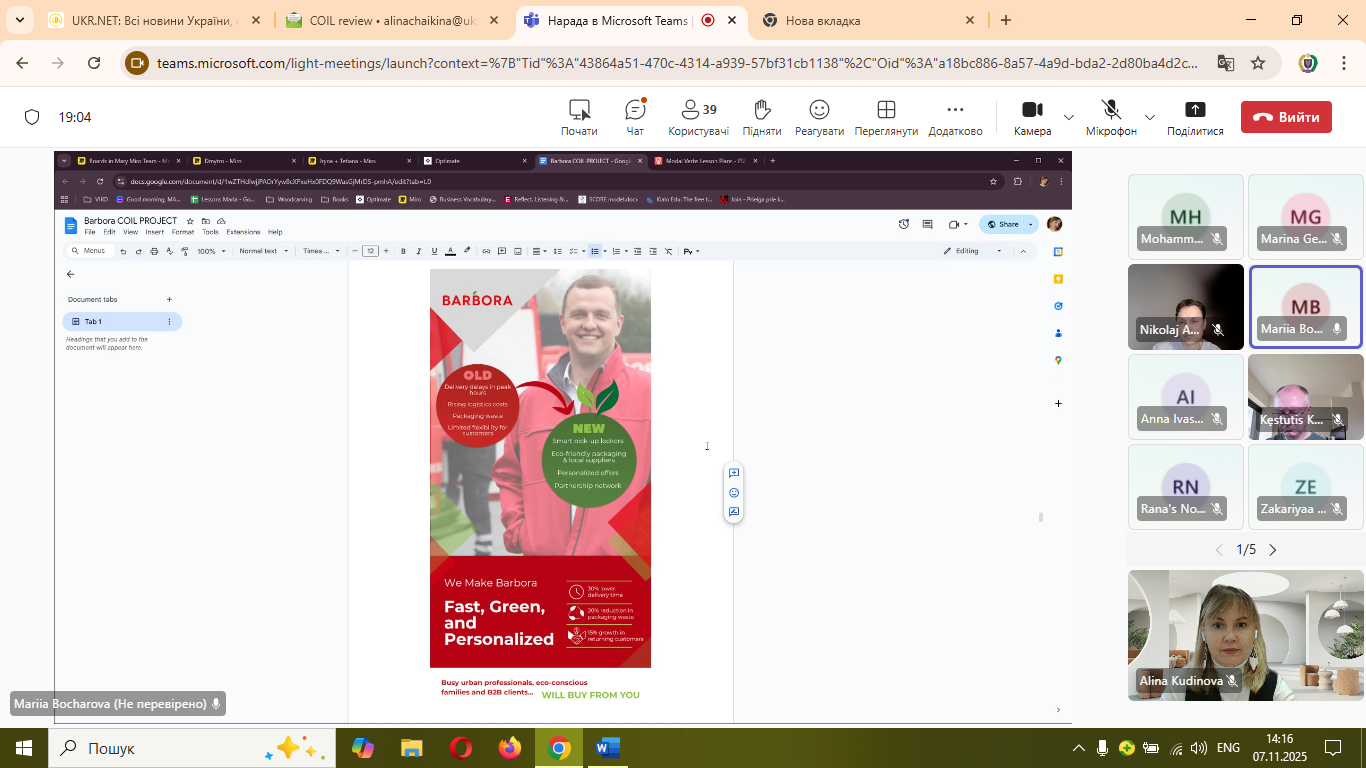Go to next page of participants

[x=1273, y=549]
